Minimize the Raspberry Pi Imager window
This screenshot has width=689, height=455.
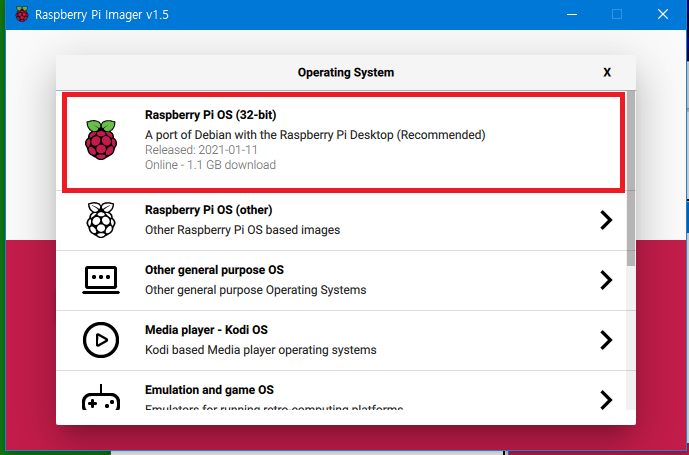[572, 15]
